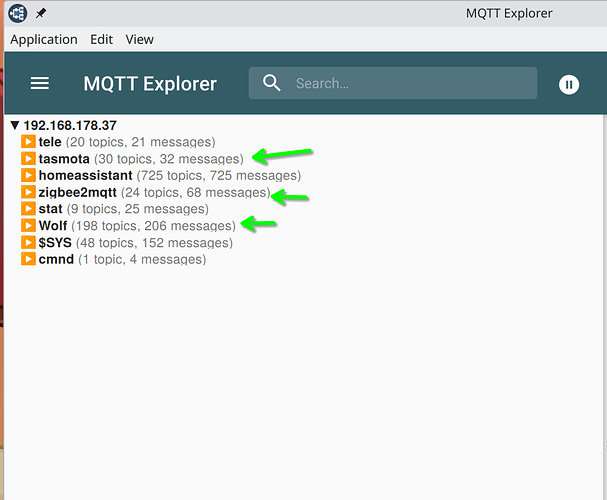Expand the Wolf topic arrow
This screenshot has height=500, width=607.
[x=28, y=226]
